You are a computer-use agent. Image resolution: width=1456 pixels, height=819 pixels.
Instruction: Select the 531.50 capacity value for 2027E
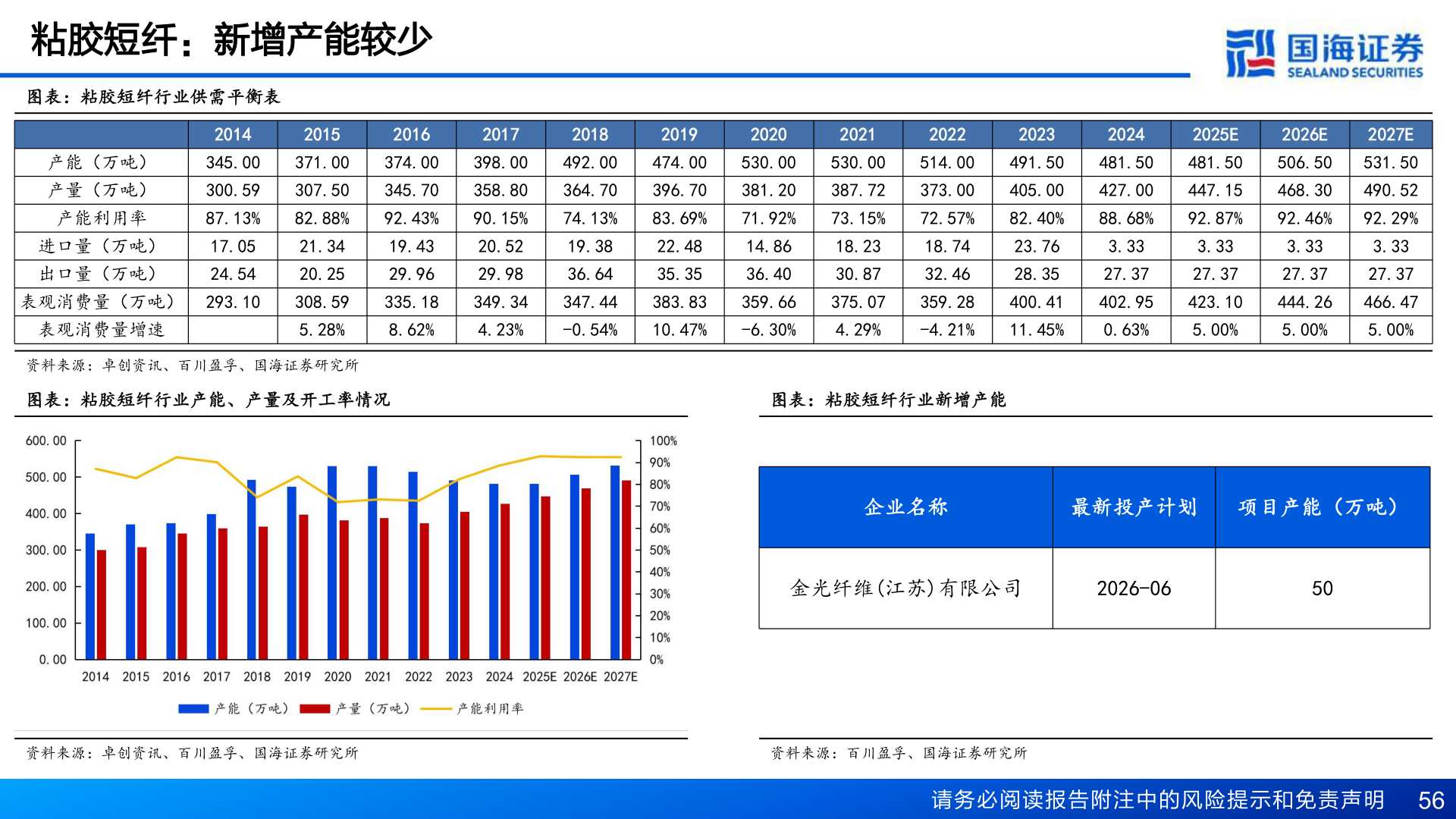[1391, 162]
